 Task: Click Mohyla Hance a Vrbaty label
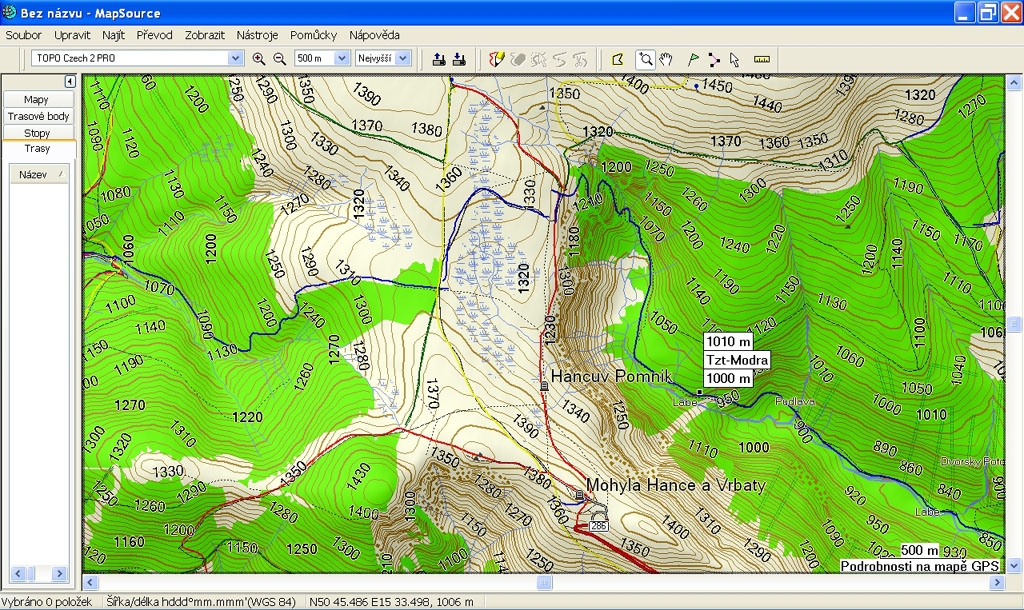[676, 485]
